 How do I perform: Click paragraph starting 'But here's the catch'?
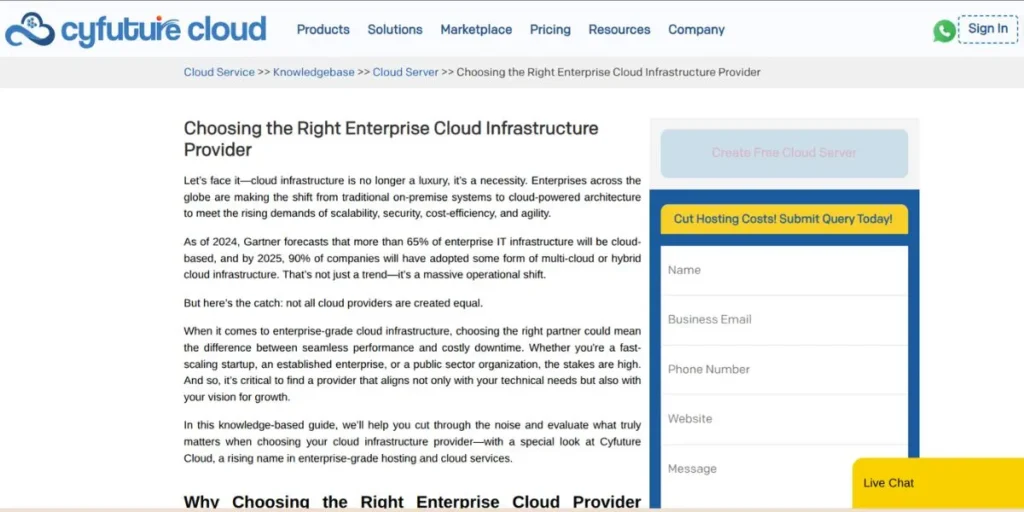click(333, 303)
